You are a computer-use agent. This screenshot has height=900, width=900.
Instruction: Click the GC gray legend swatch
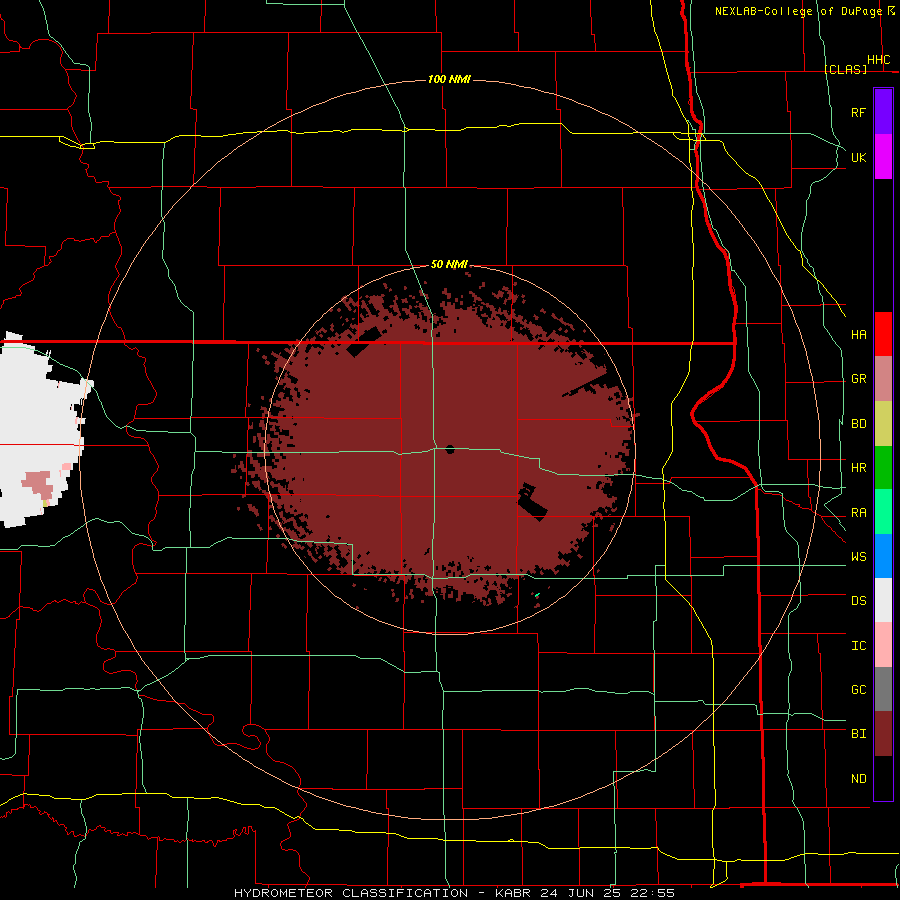(883, 689)
